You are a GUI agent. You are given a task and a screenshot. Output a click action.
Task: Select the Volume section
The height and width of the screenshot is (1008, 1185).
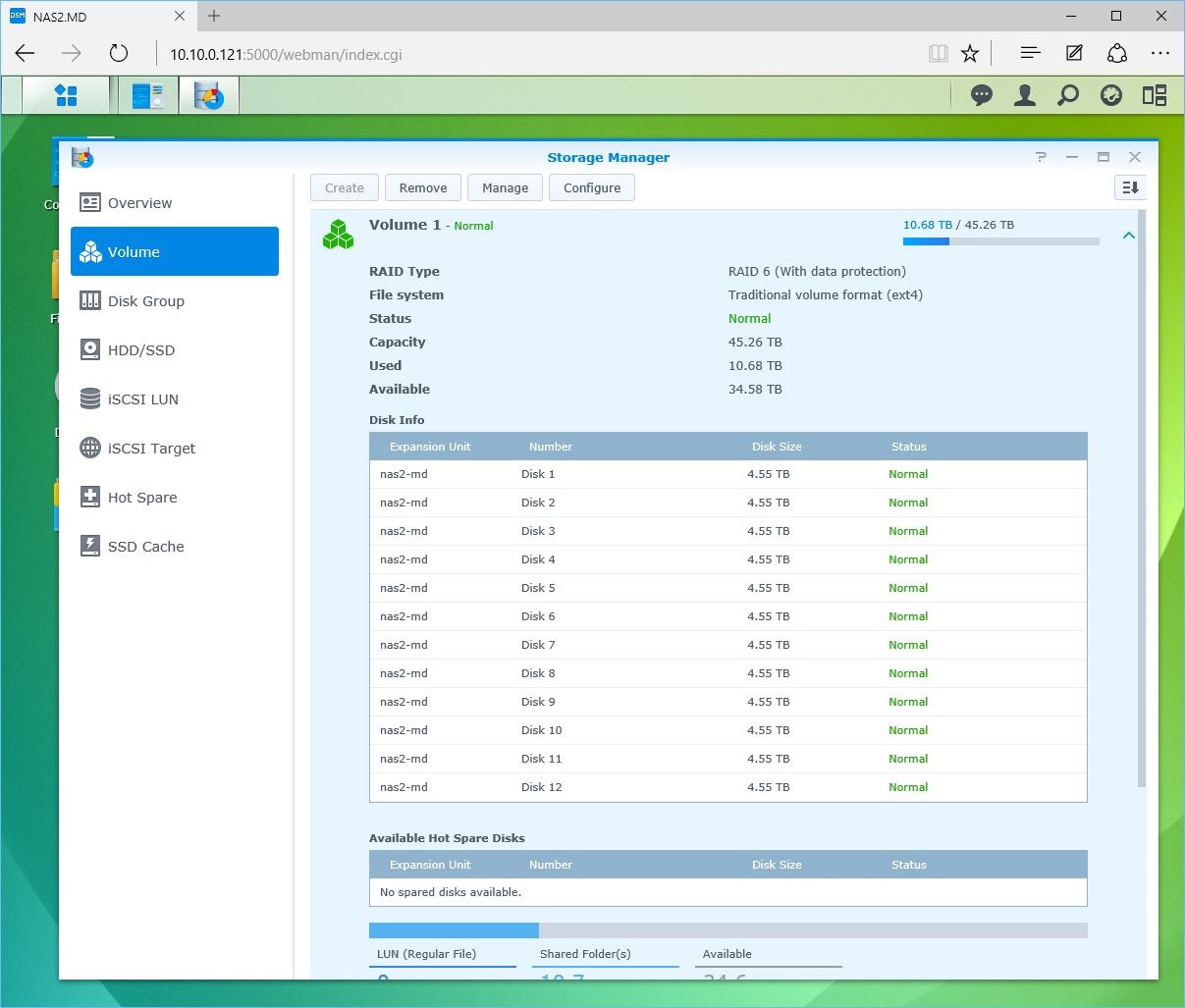pyautogui.click(x=175, y=251)
